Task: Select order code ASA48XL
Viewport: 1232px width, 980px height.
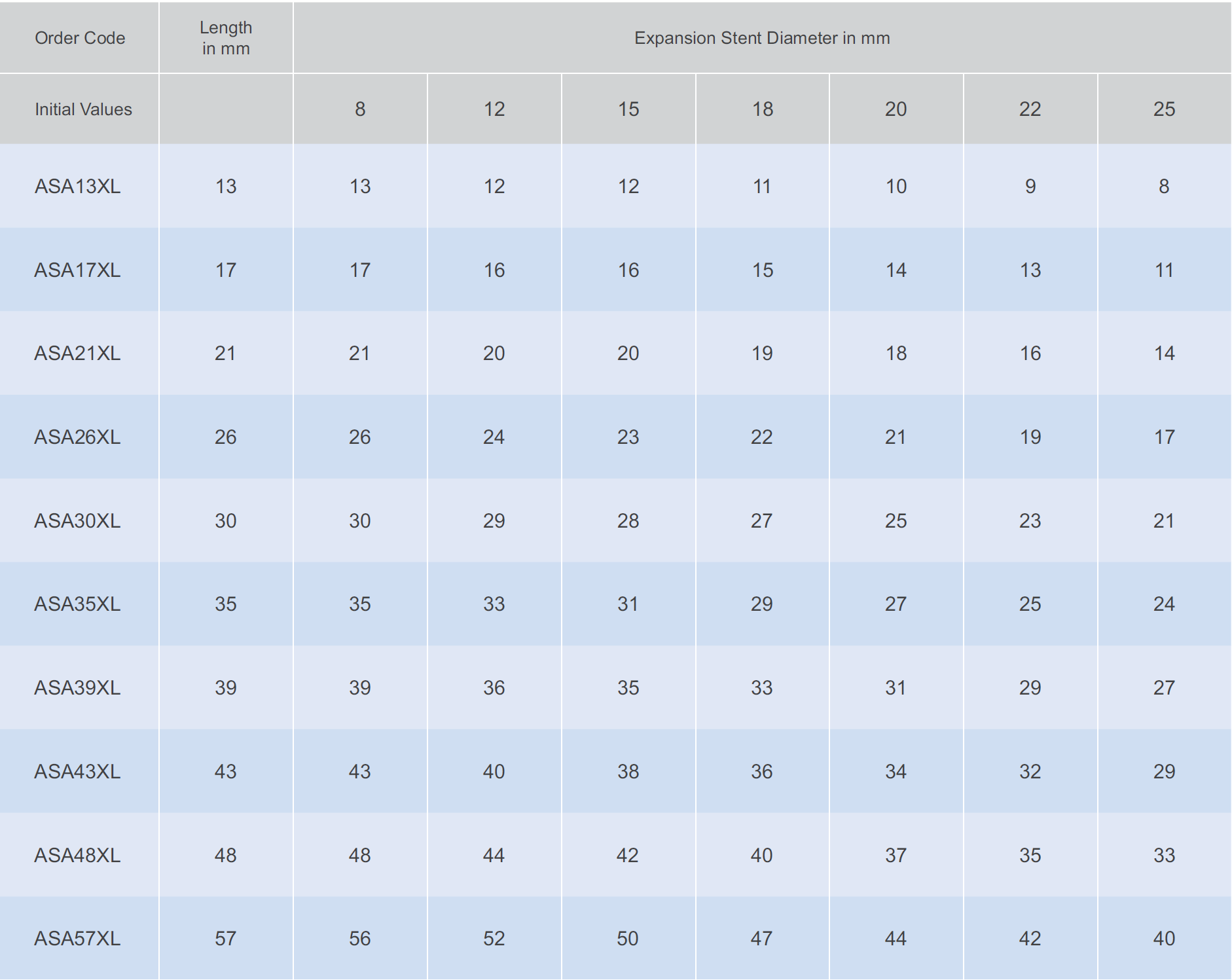Action: pyautogui.click(x=77, y=856)
